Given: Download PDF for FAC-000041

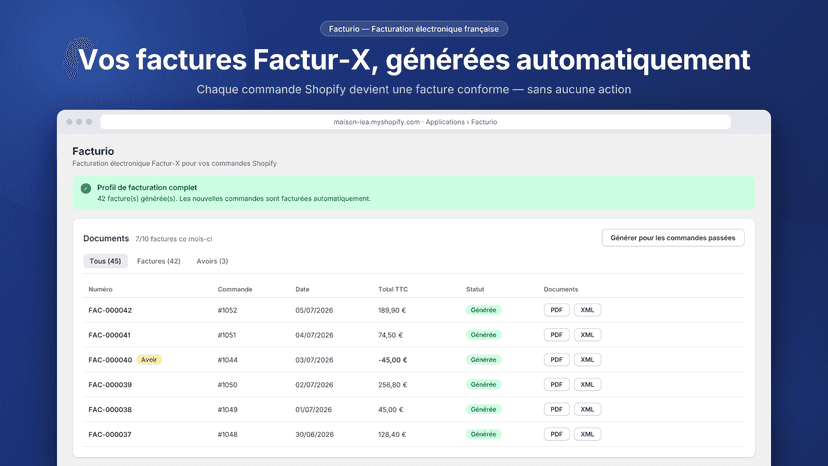Looking at the screenshot, I should (557, 335).
